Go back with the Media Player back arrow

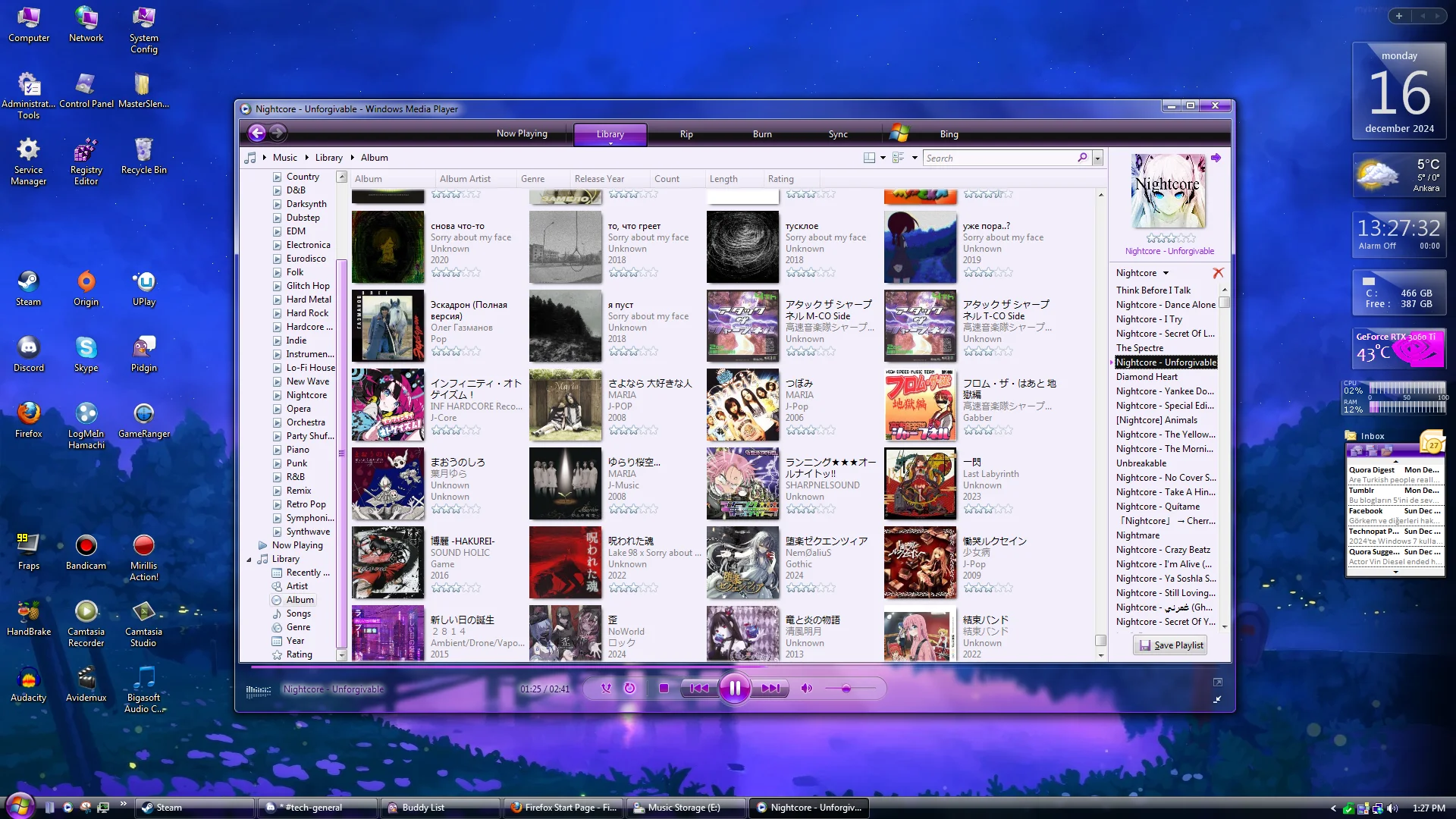coord(257,133)
